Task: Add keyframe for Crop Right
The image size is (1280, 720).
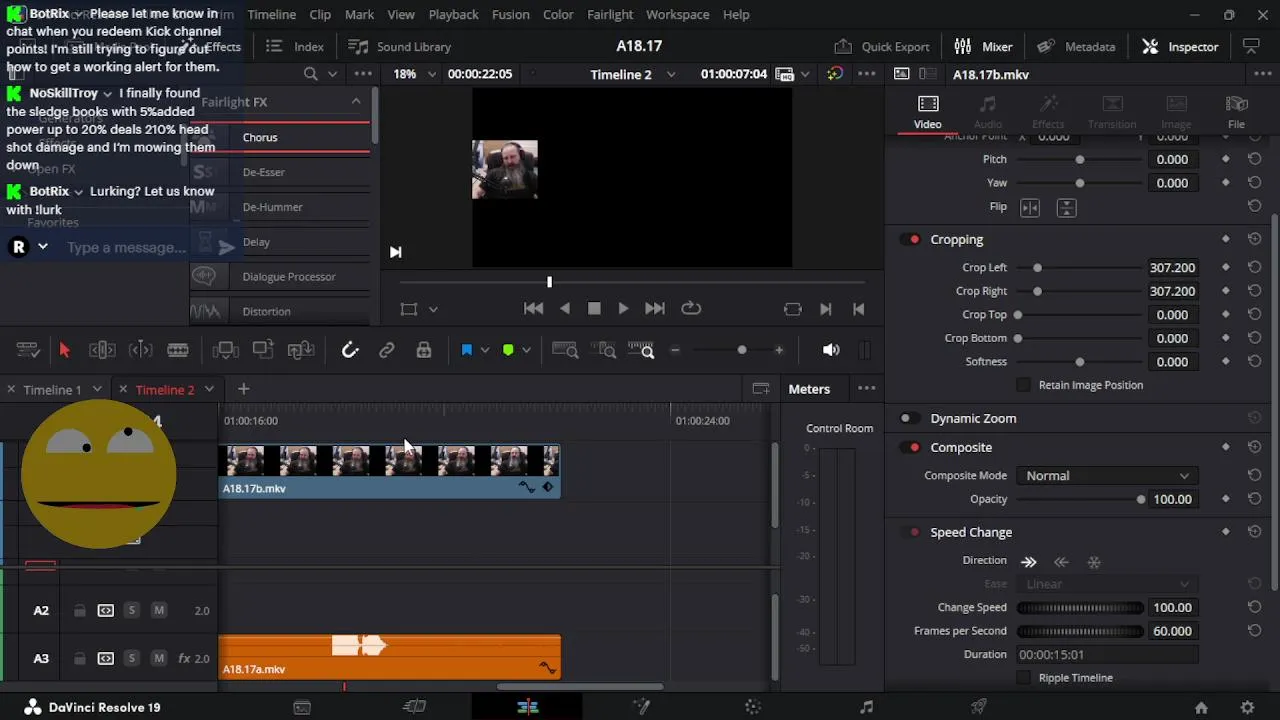Action: click(x=1226, y=291)
